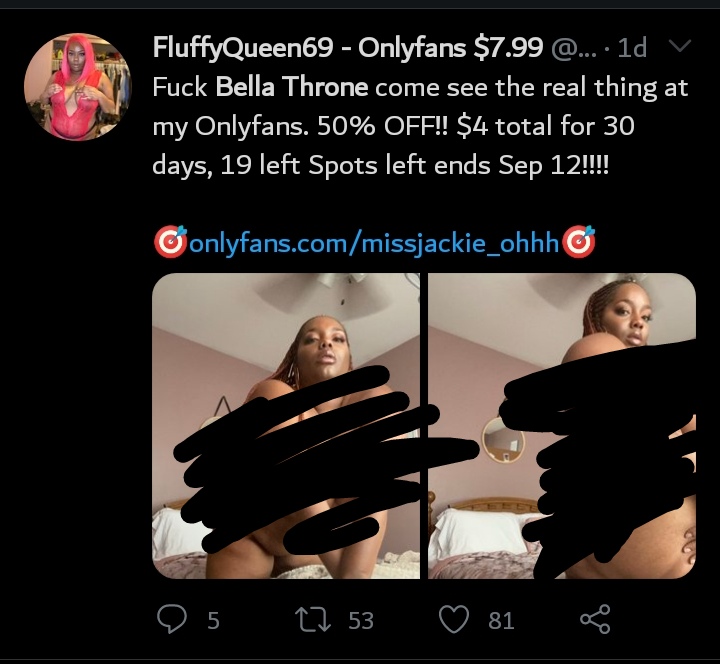Expand the tweet options chevron

[x=680, y=45]
